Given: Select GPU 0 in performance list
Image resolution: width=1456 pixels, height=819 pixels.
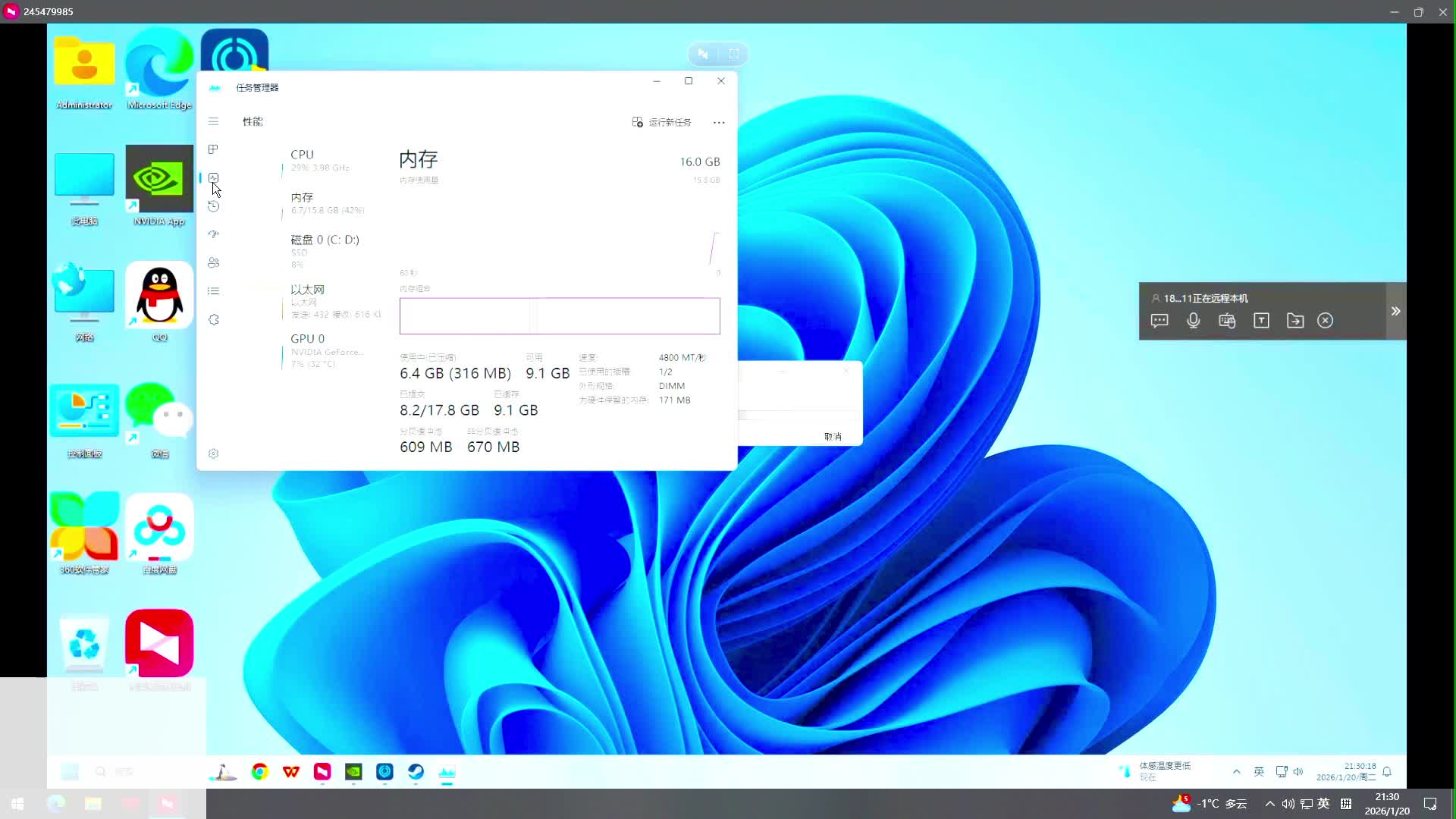Looking at the screenshot, I should 322,350.
